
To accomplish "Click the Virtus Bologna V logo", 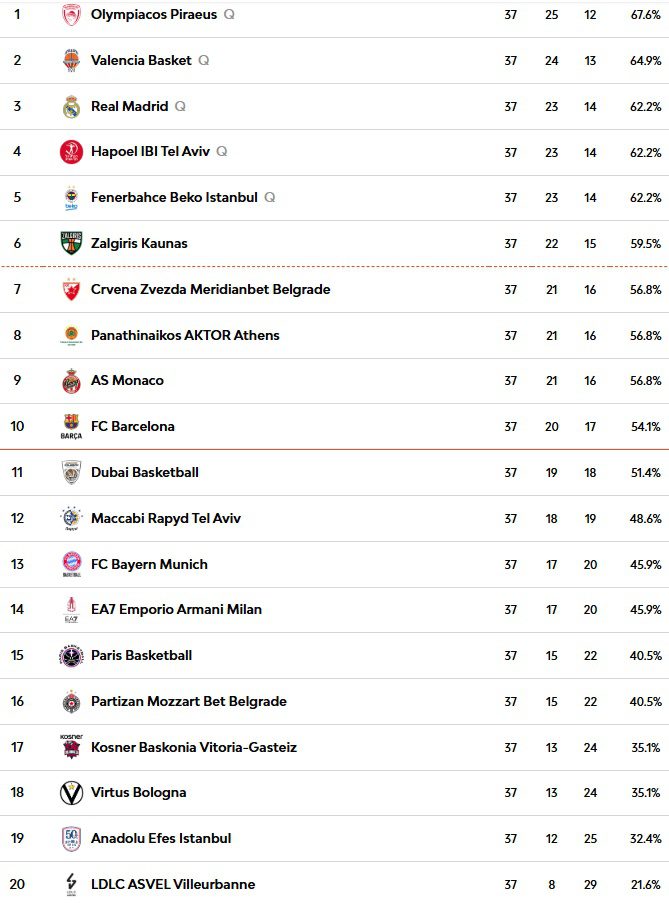I will click(x=71, y=793).
